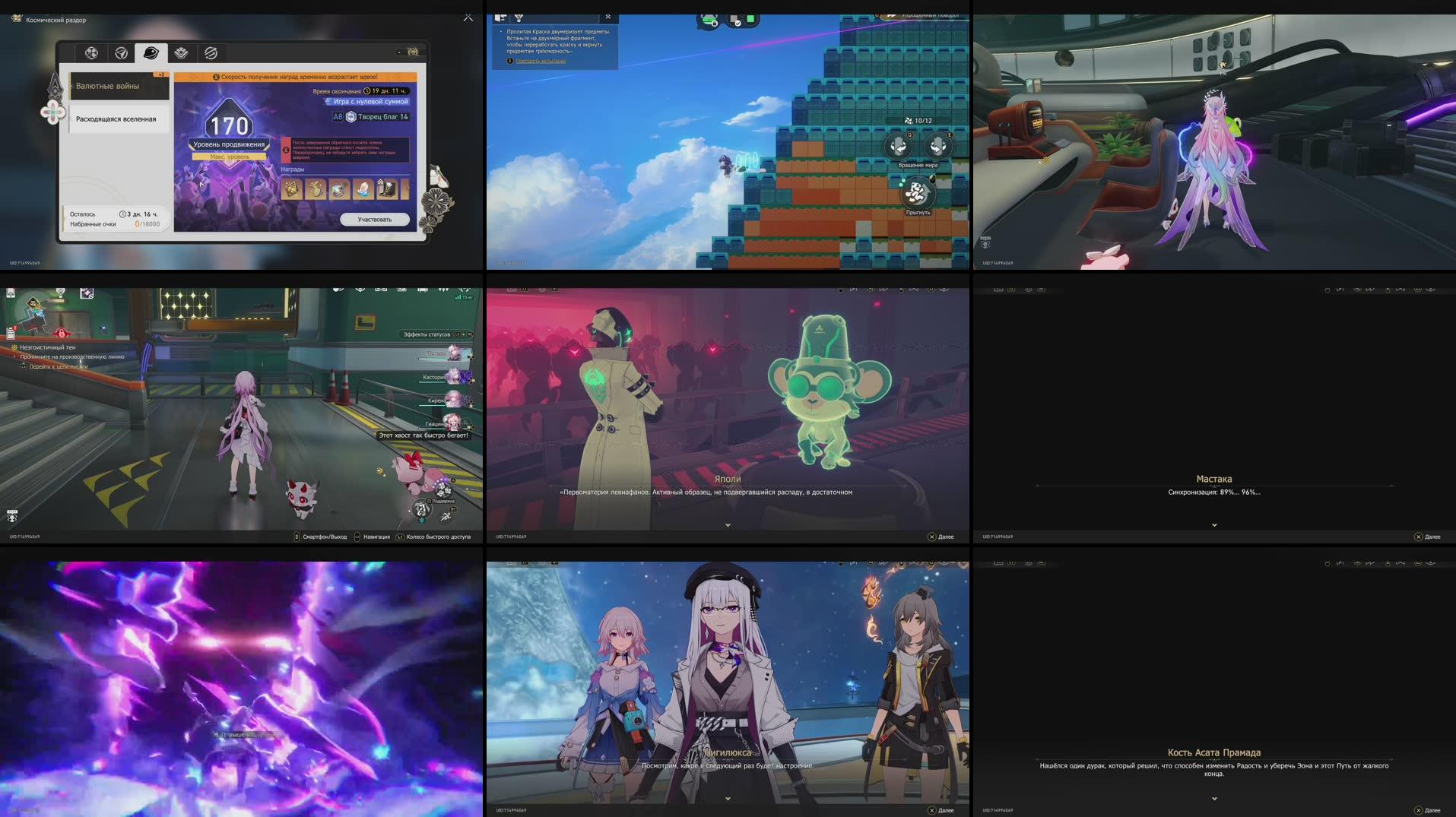Select the selected planet tab icon
1456x817 pixels.
coord(151,52)
